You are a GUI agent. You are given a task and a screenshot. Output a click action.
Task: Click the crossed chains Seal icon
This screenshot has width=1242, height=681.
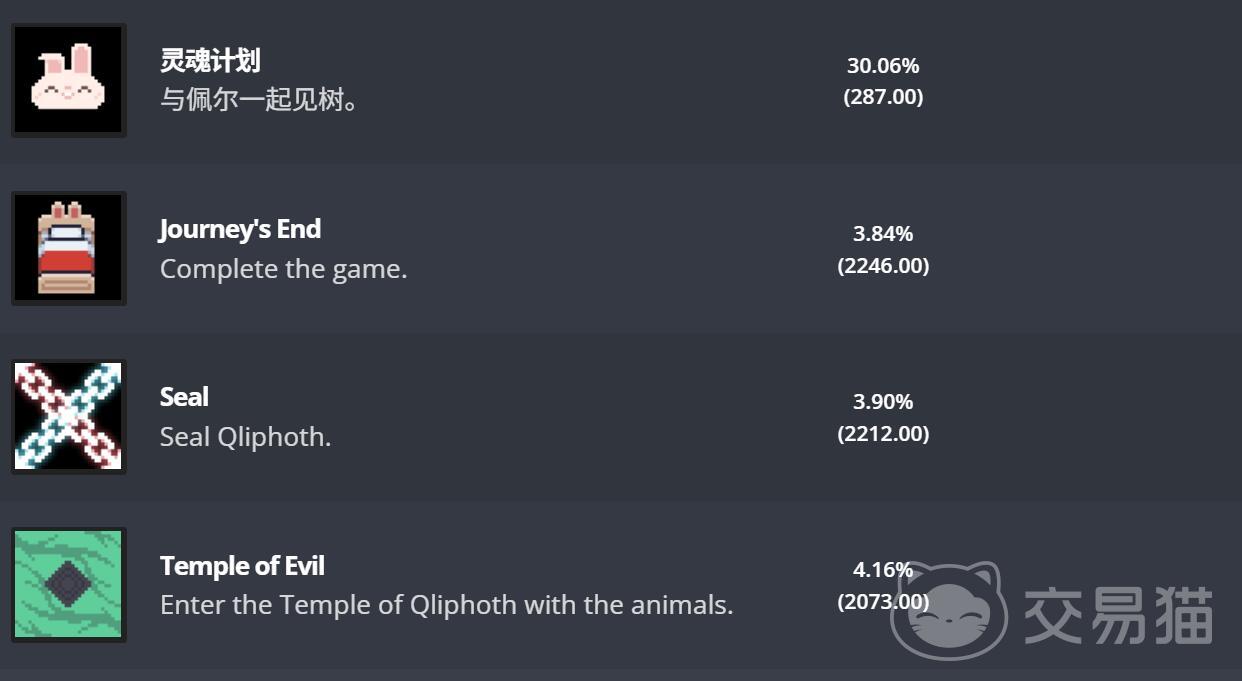pos(69,416)
